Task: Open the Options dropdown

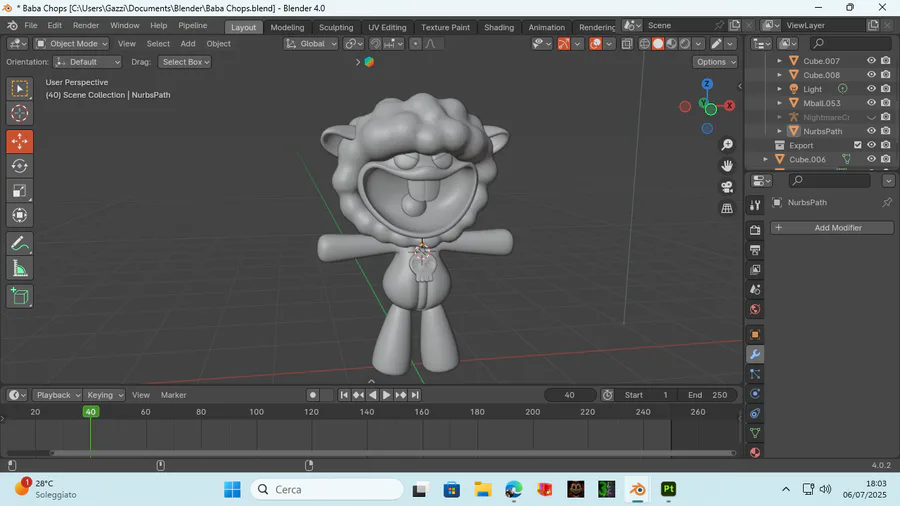Action: (x=715, y=62)
